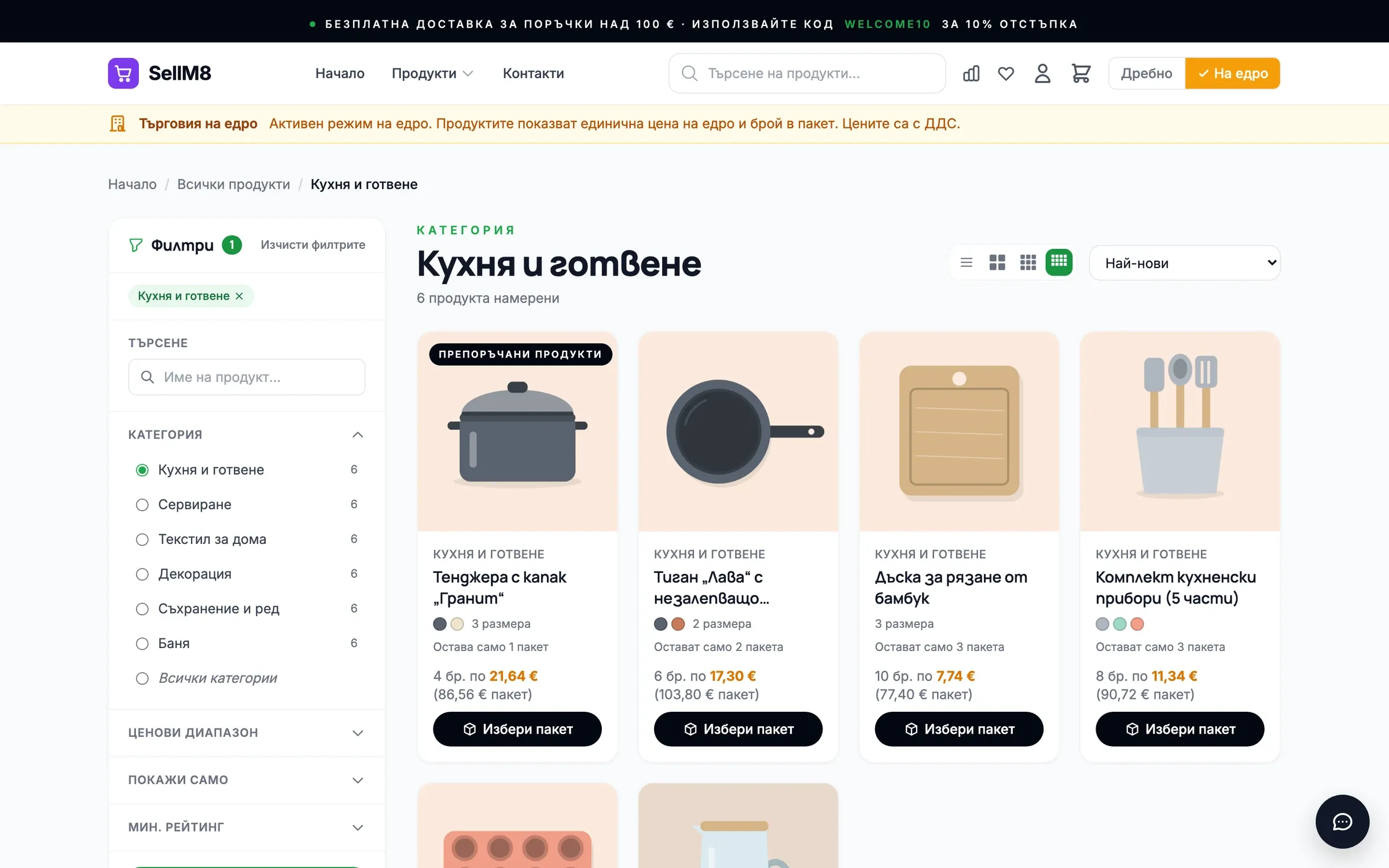Select the Текстил за дома radio option
This screenshot has width=1389, height=868.
point(142,539)
